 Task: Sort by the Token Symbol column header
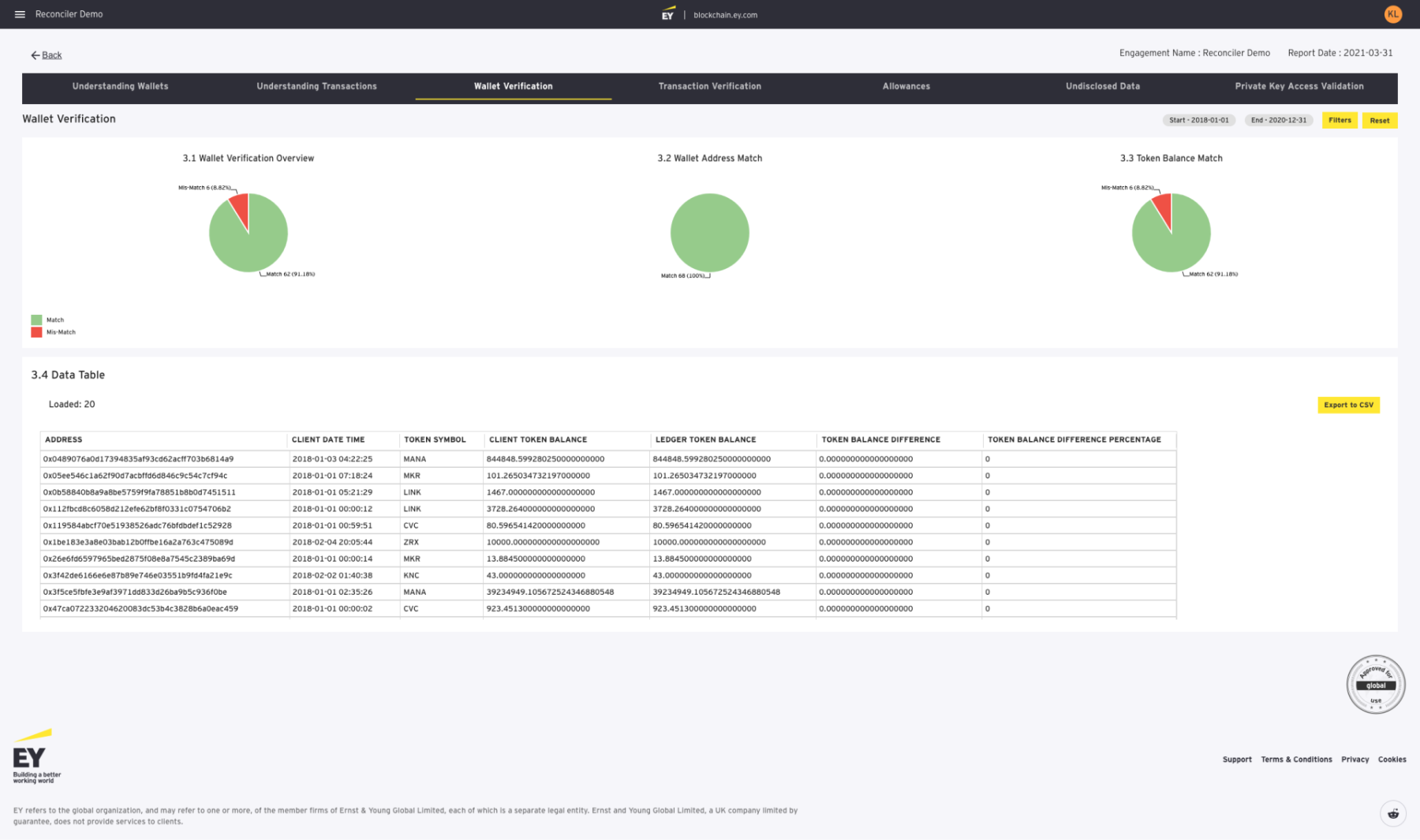pos(435,439)
